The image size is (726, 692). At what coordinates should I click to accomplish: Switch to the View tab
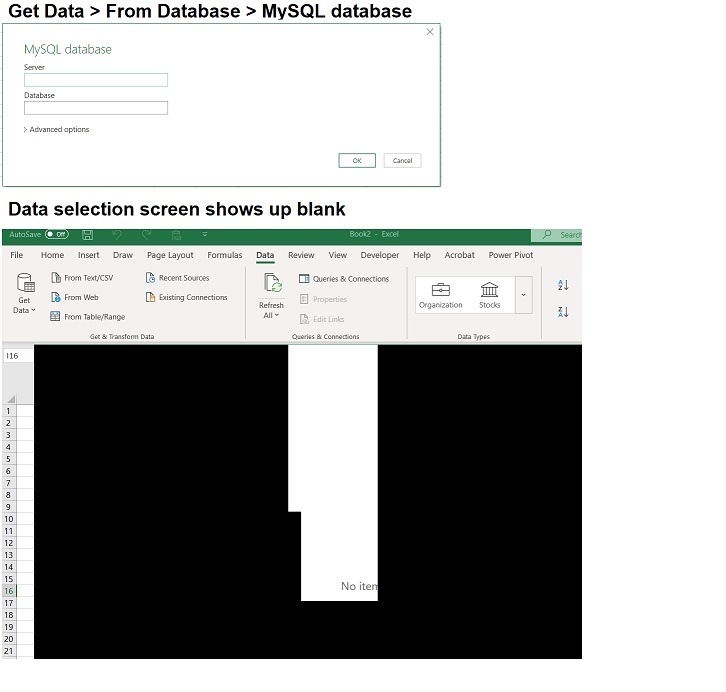pyautogui.click(x=338, y=255)
